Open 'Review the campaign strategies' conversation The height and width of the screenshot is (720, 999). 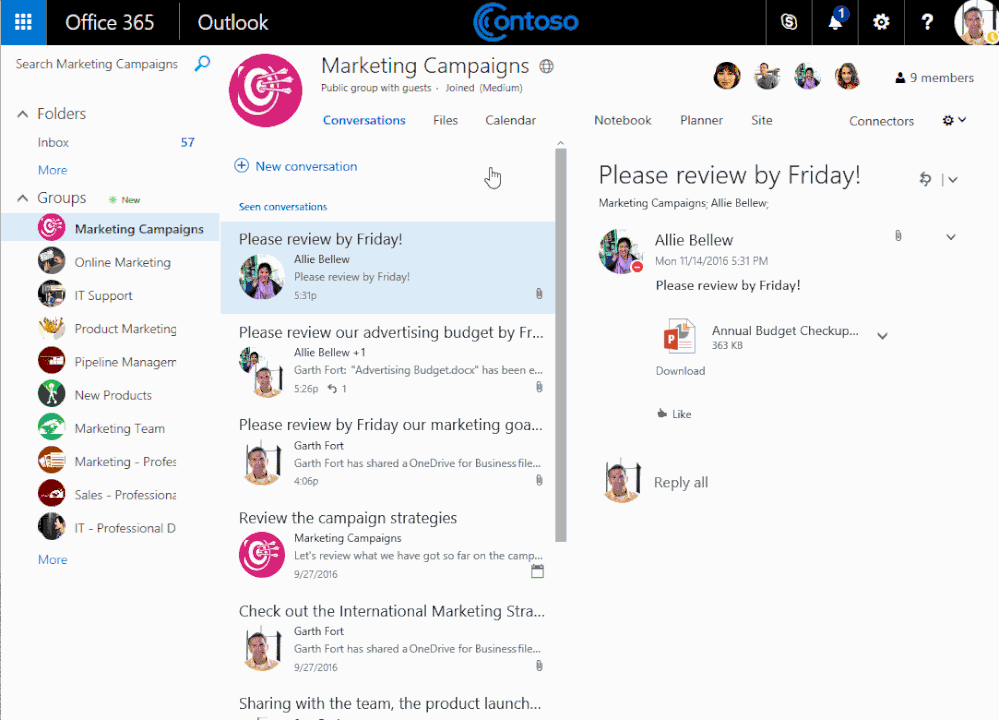pos(389,546)
